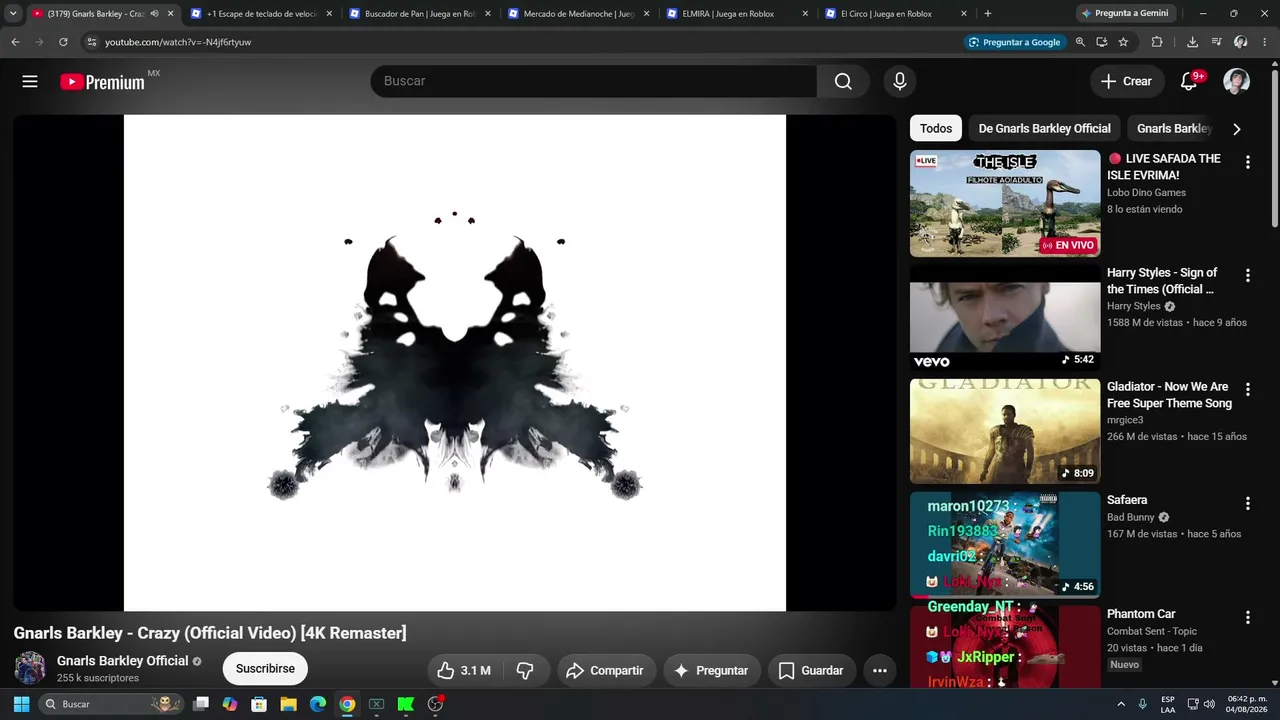Select the Todos filter chip
The width and height of the screenshot is (1280, 720).
coord(936,128)
